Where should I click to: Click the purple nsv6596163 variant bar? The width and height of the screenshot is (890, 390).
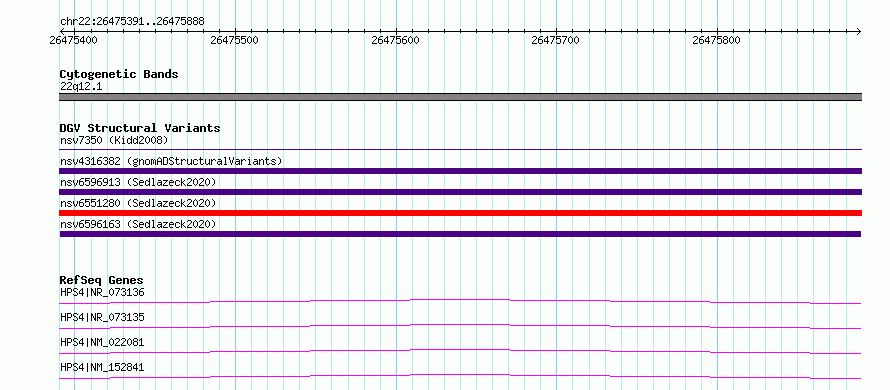(460, 234)
